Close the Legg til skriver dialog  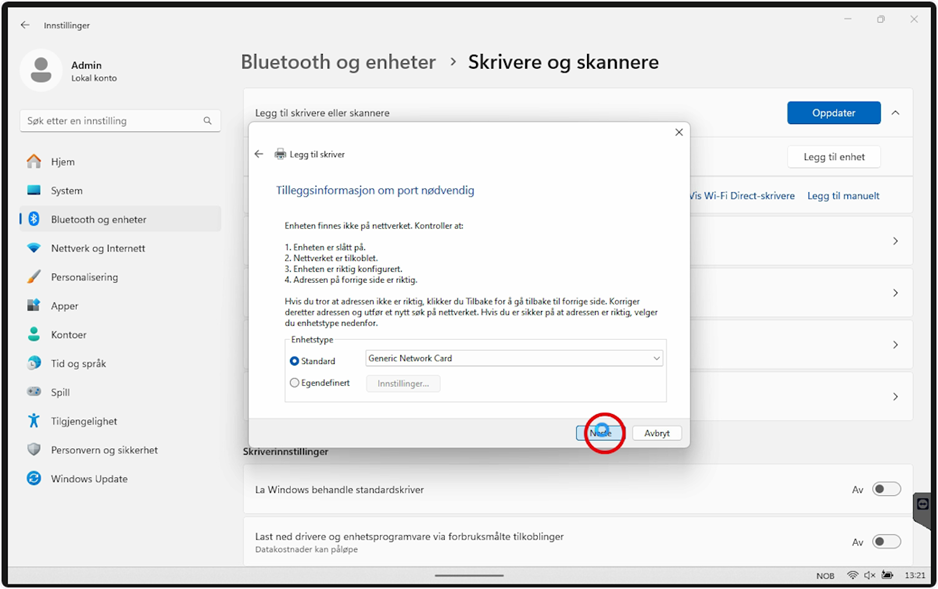679,132
